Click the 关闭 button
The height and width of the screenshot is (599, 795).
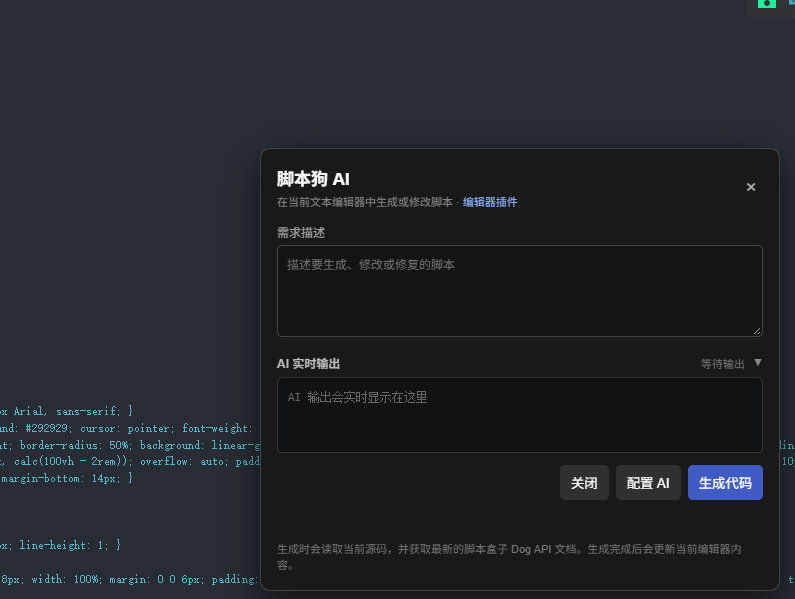584,483
